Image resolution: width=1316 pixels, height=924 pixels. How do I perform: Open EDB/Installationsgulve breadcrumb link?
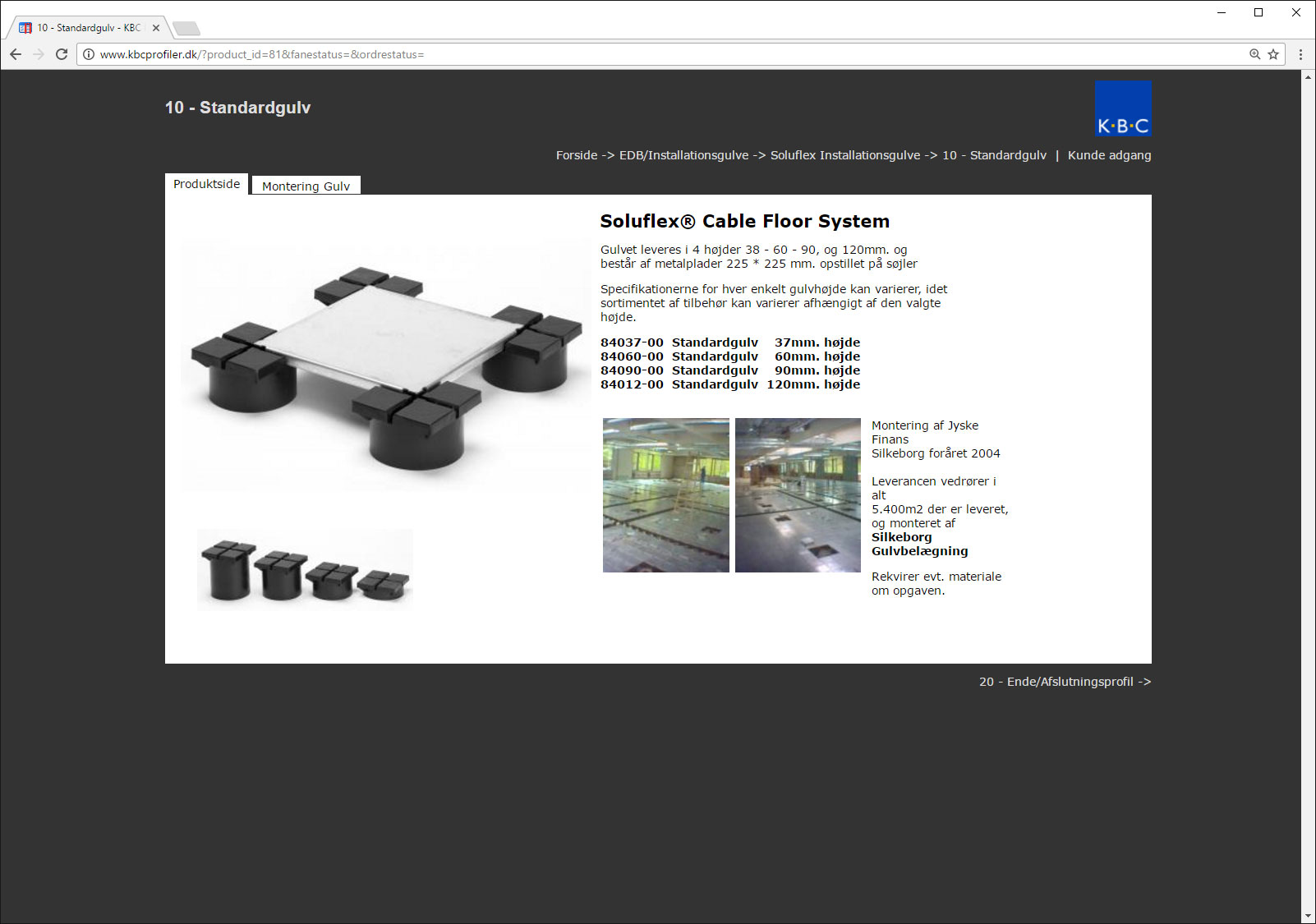684,155
